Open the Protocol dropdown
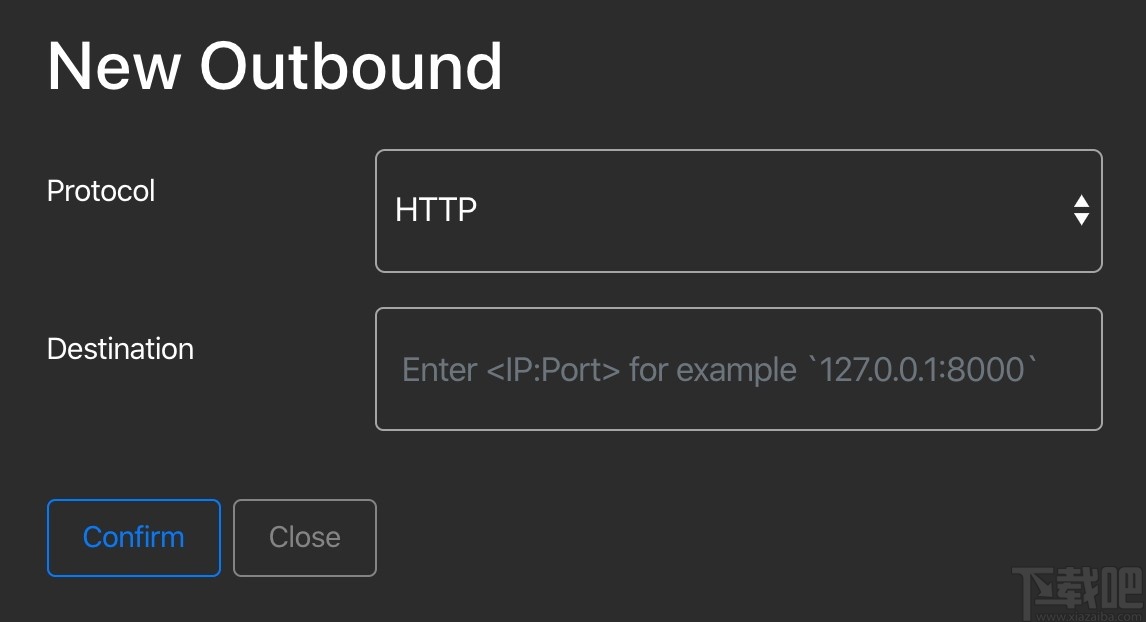1146x622 pixels. [x=738, y=211]
